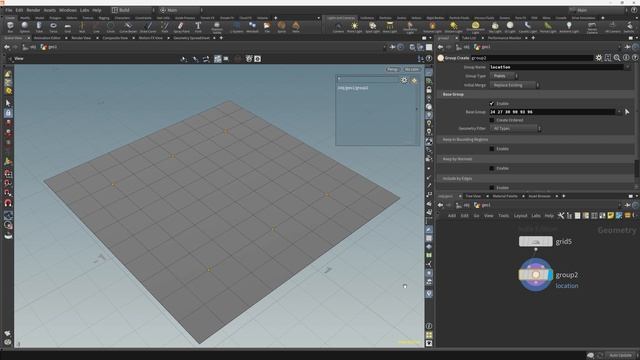Switch to the Geometry Spreadsheet tab
The width and height of the screenshot is (640, 360).
pos(191,38)
